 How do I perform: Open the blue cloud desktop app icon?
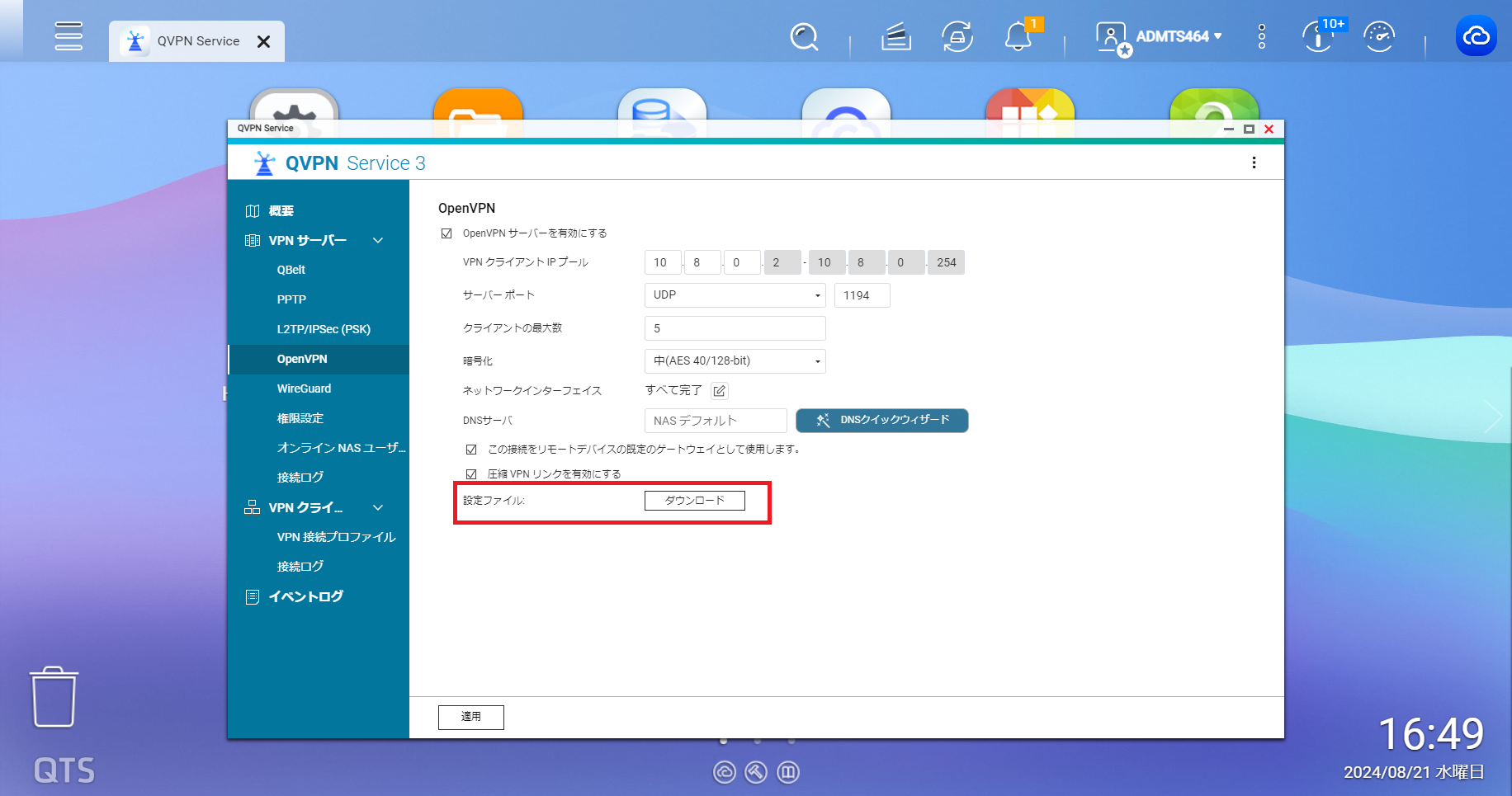[x=846, y=106]
